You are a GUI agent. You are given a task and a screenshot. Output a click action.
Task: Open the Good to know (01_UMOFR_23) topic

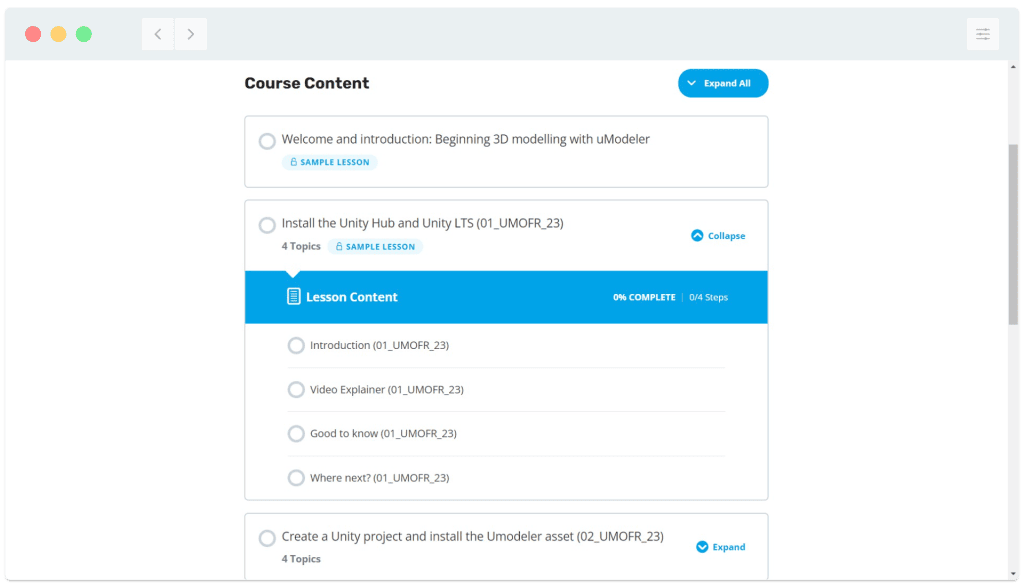(383, 433)
